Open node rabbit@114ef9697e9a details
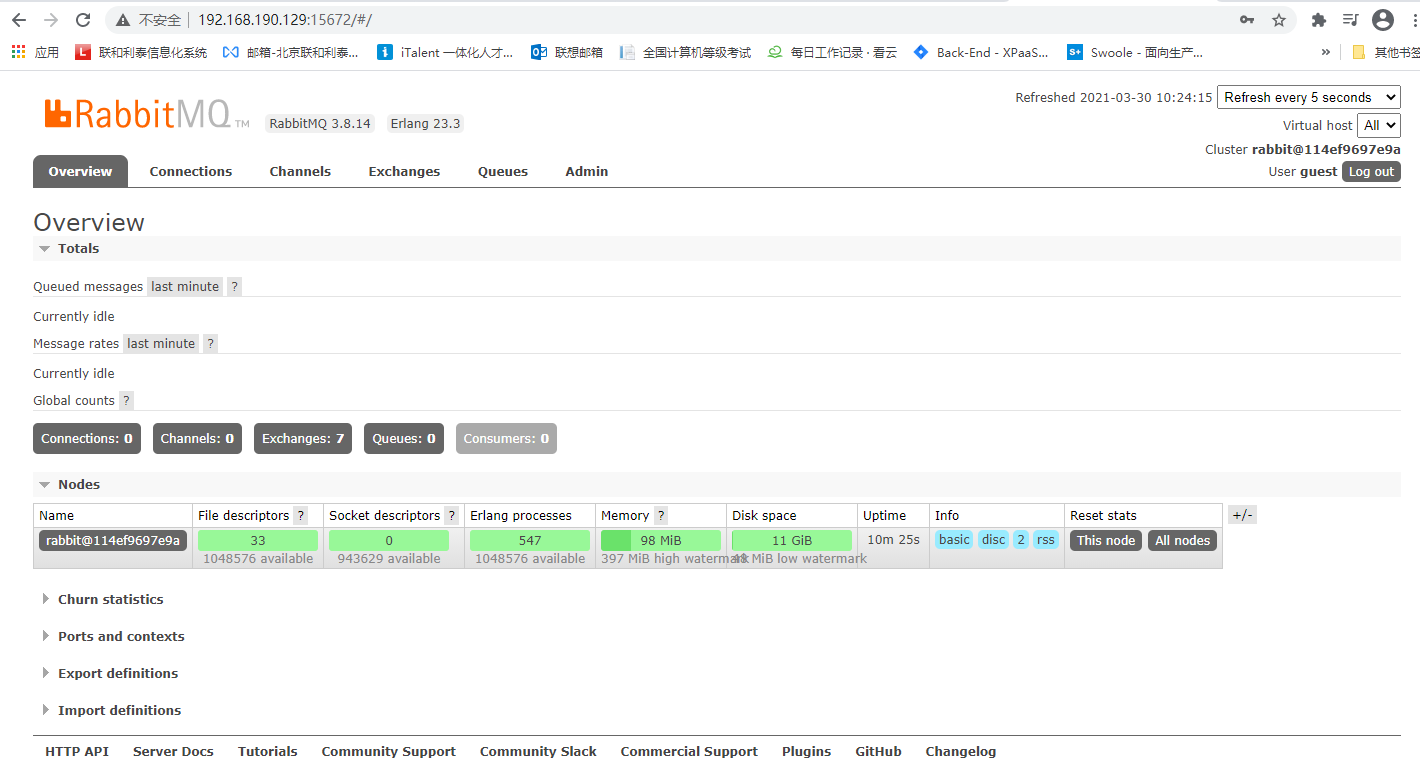 (x=113, y=541)
